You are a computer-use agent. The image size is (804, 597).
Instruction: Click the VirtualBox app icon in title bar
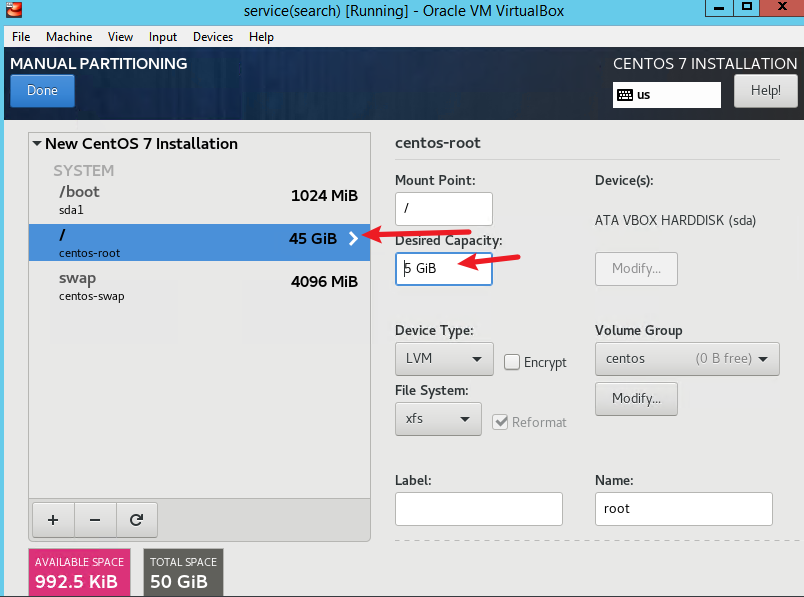coord(14,9)
